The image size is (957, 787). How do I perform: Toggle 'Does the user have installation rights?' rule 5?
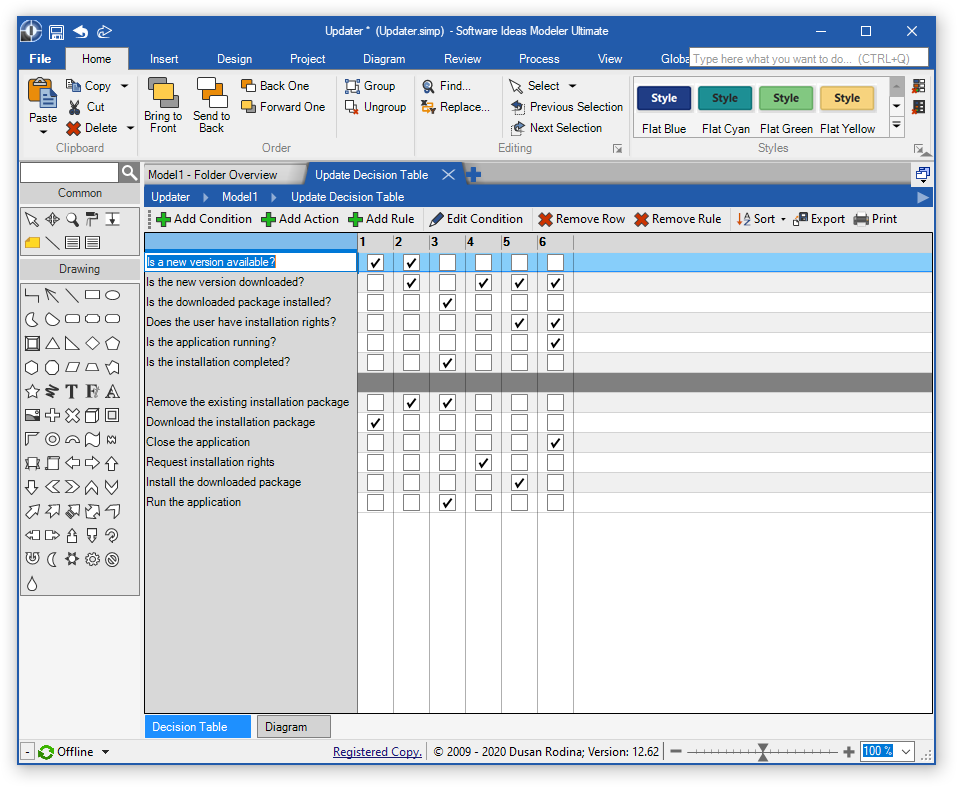[519, 322]
